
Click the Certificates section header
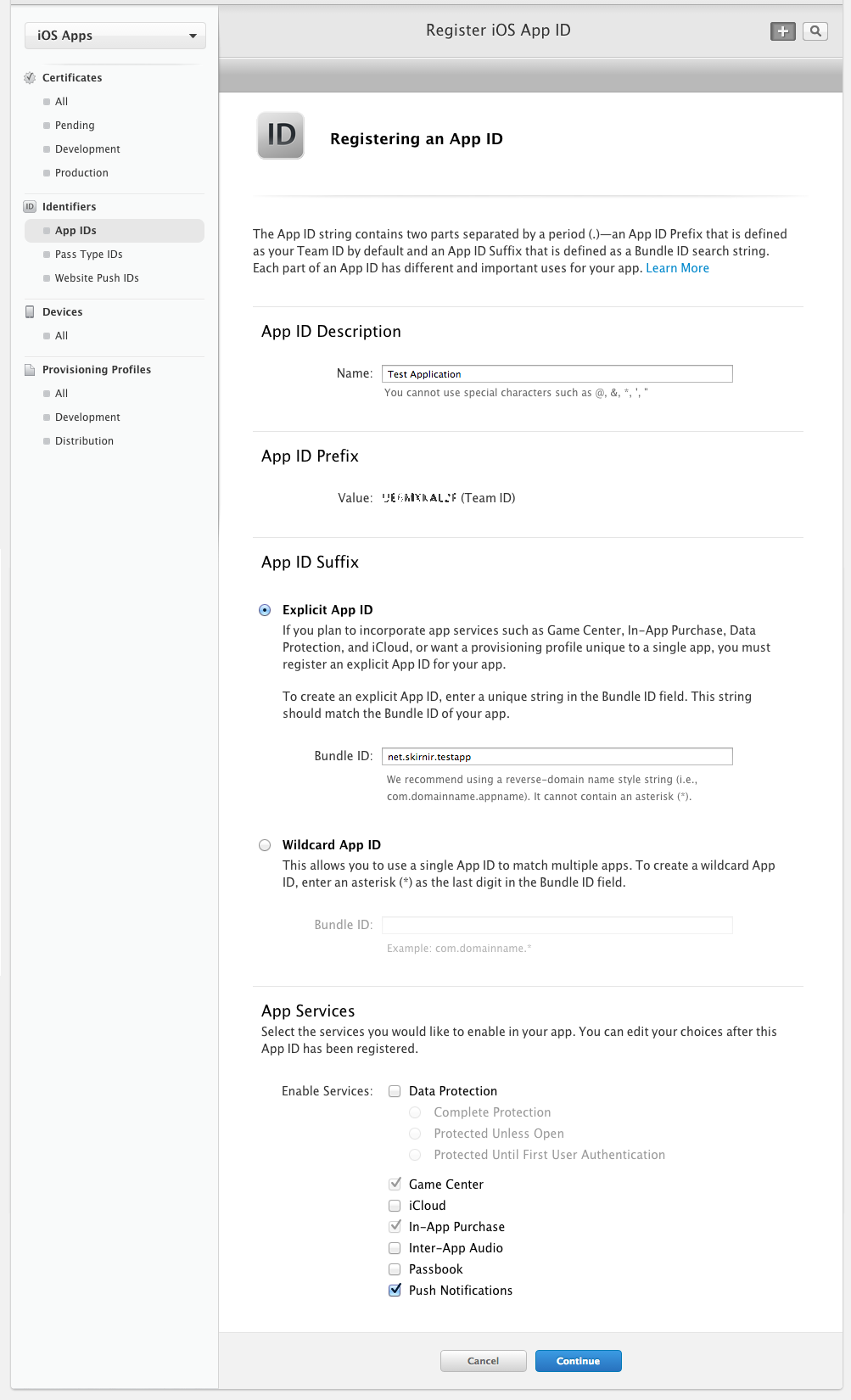coord(72,78)
